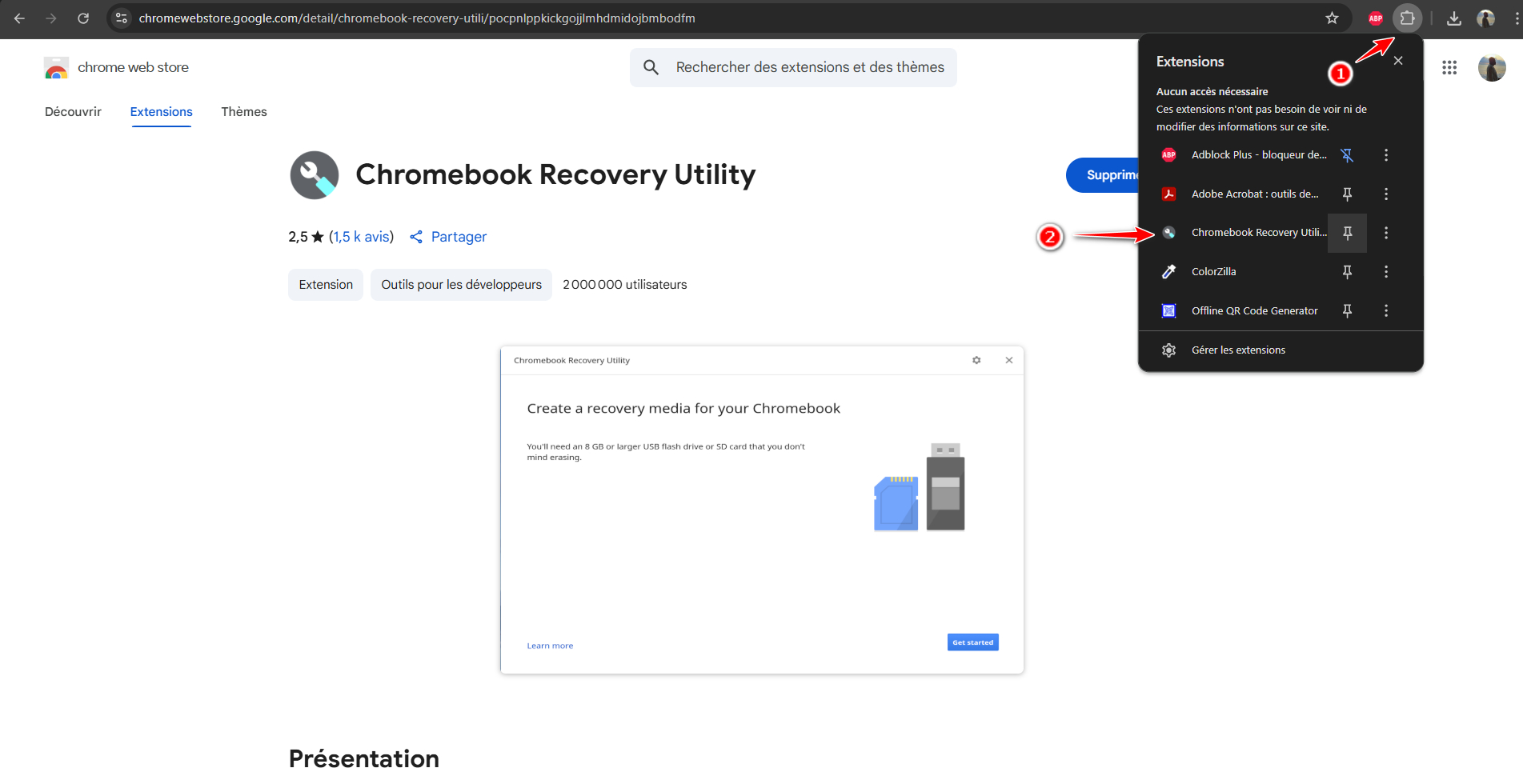Image resolution: width=1523 pixels, height=784 pixels.
Task: Open the Downloads icon in toolbar
Action: (x=1454, y=18)
